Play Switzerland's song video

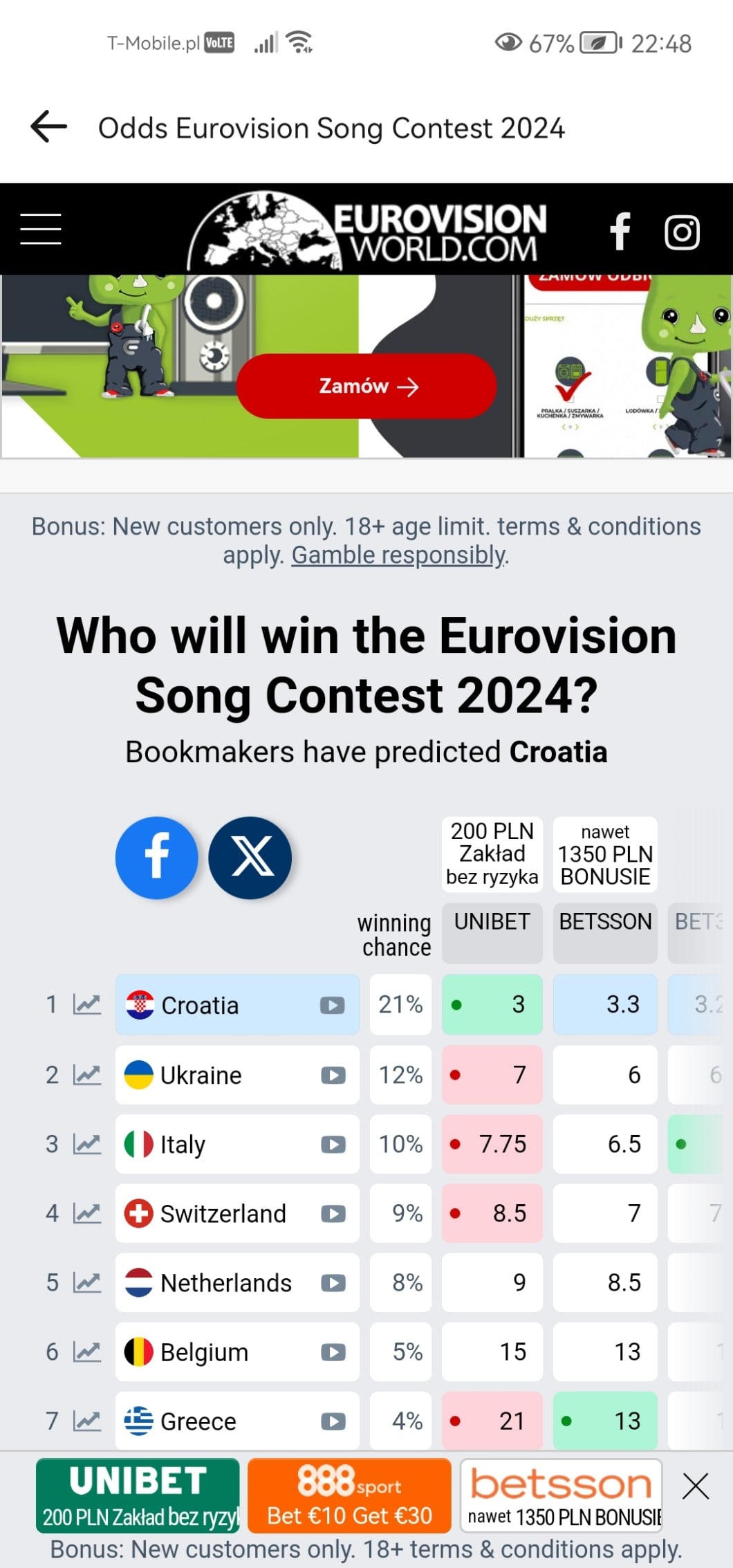coord(333,1214)
